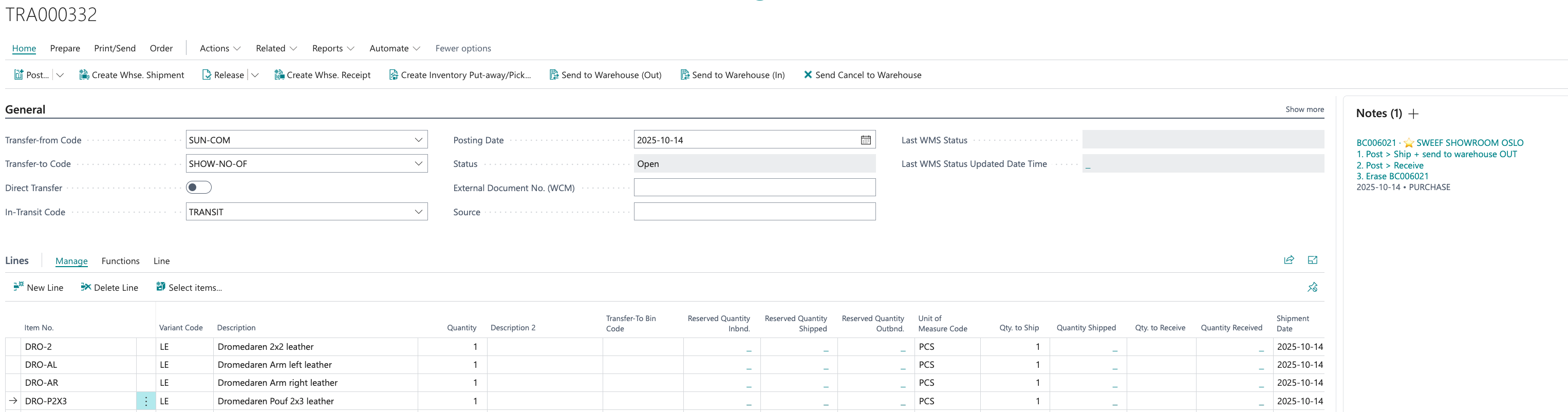Open the In-Transit Code dropdown
Screen dimensions: 1568x412
pyautogui.click(x=418, y=212)
